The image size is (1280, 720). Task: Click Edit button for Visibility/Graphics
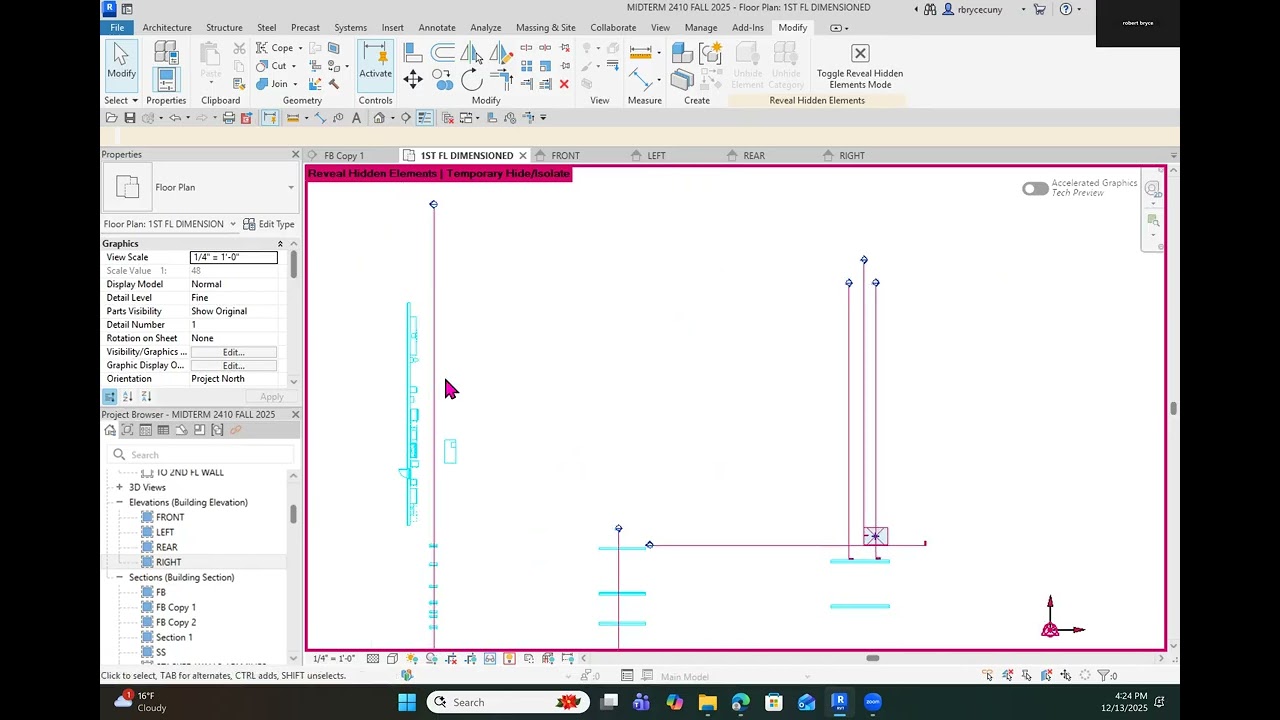[x=233, y=352]
